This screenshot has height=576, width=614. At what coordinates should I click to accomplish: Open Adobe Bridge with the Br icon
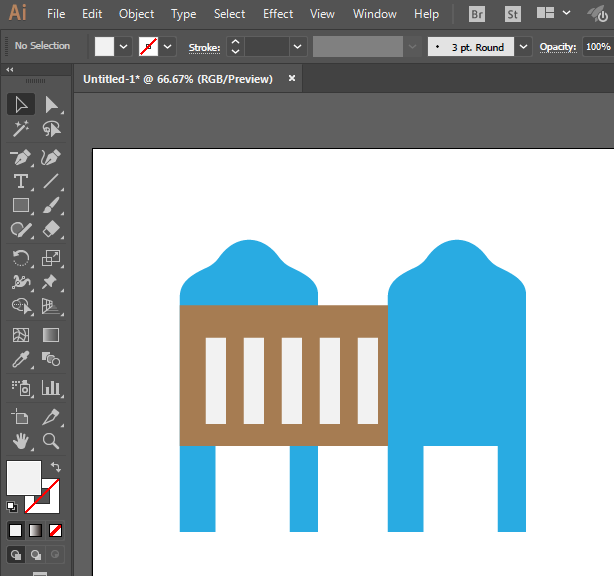[x=477, y=14]
